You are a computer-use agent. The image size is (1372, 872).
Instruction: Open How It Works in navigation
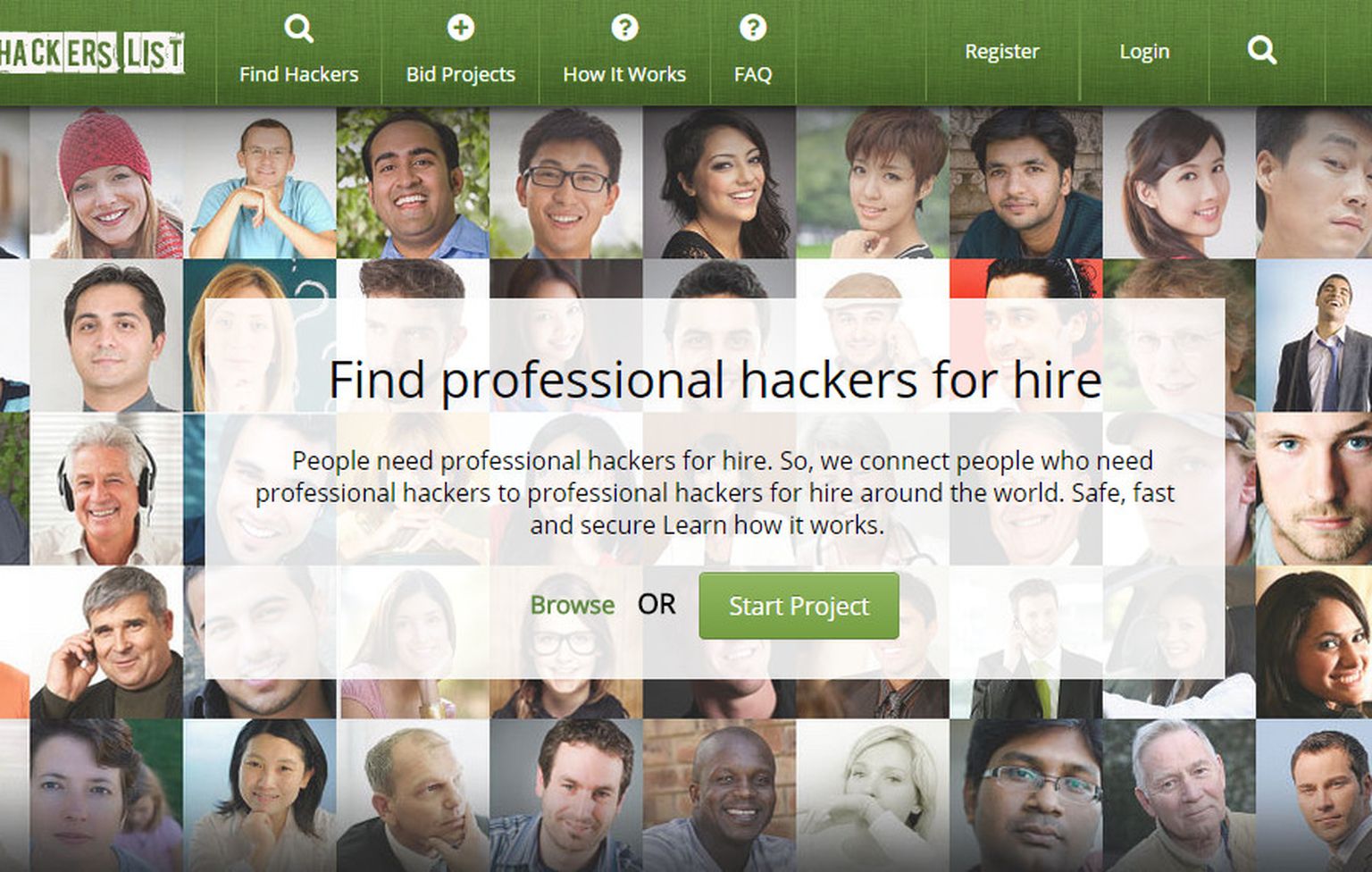click(x=624, y=74)
